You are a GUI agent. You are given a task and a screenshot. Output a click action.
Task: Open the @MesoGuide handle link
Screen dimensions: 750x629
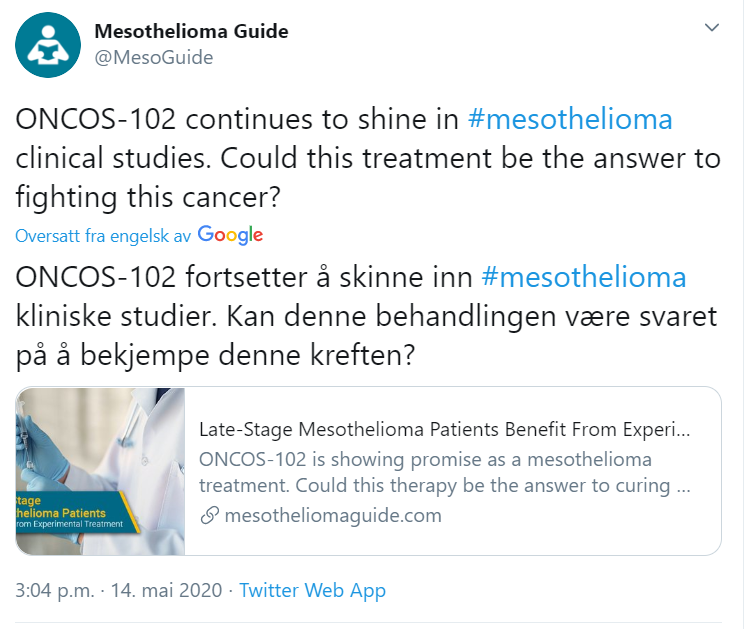point(154,57)
